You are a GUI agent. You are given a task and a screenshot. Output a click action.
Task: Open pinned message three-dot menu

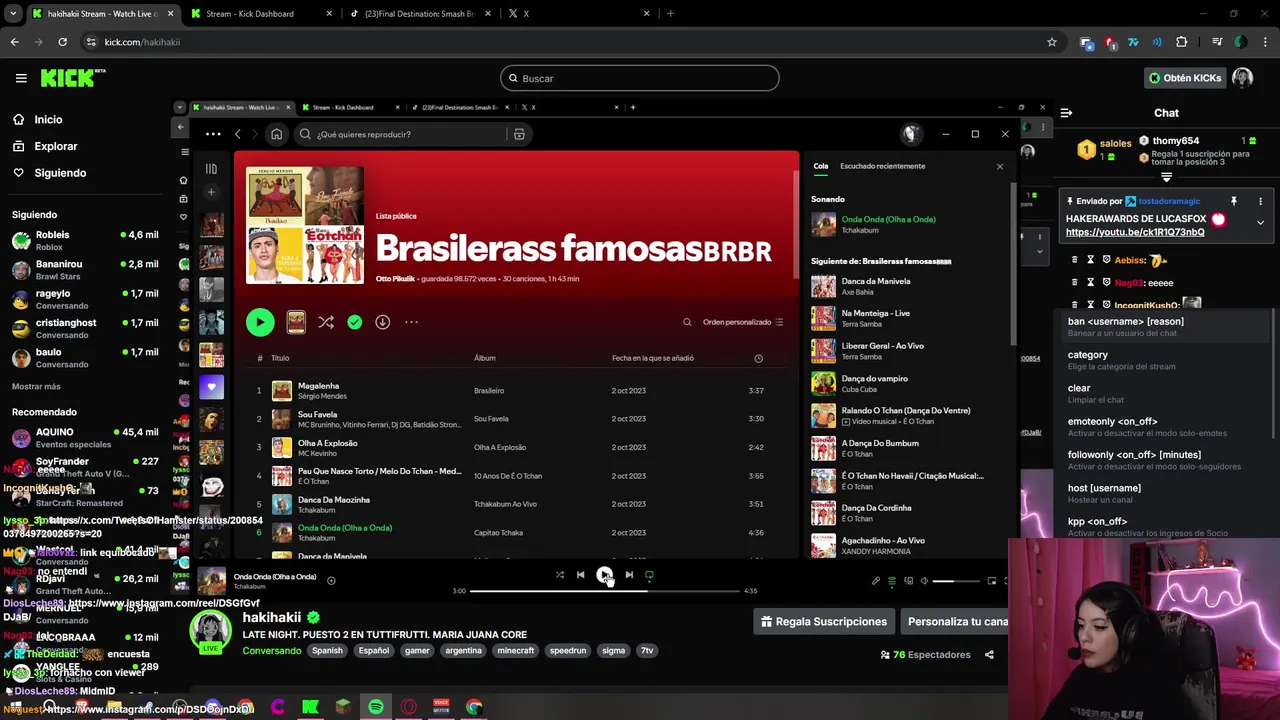pos(1260,201)
